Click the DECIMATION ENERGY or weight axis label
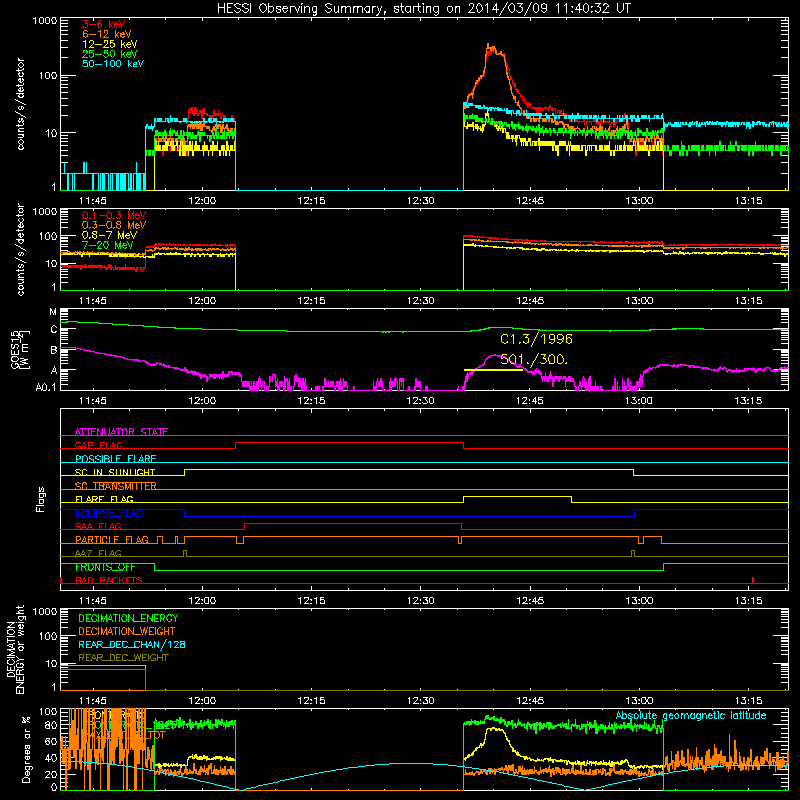800x800 pixels. tap(15, 649)
